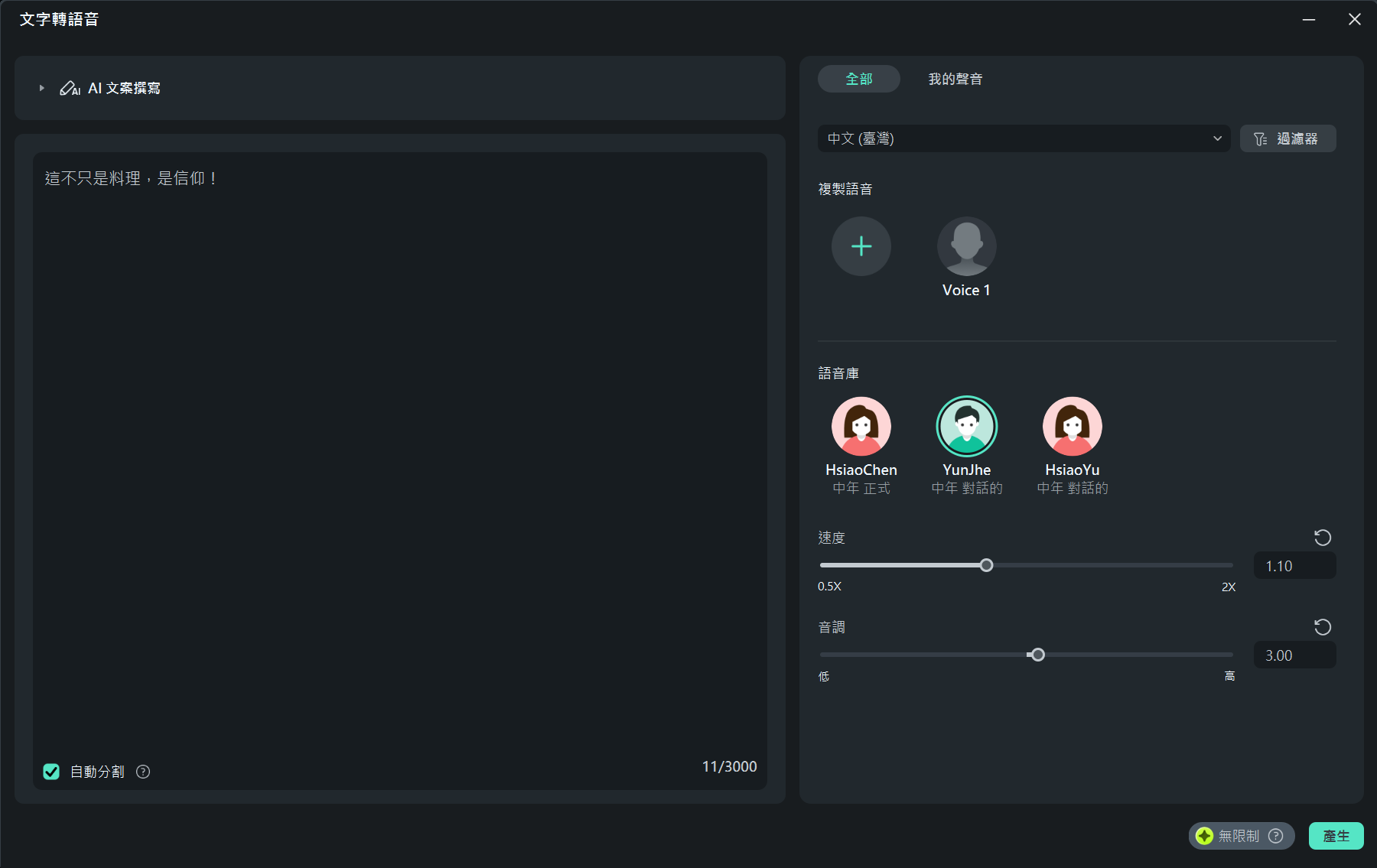Screen dimensions: 1377x868
Task: Reset the 速度 speed value
Action: click(x=1323, y=538)
